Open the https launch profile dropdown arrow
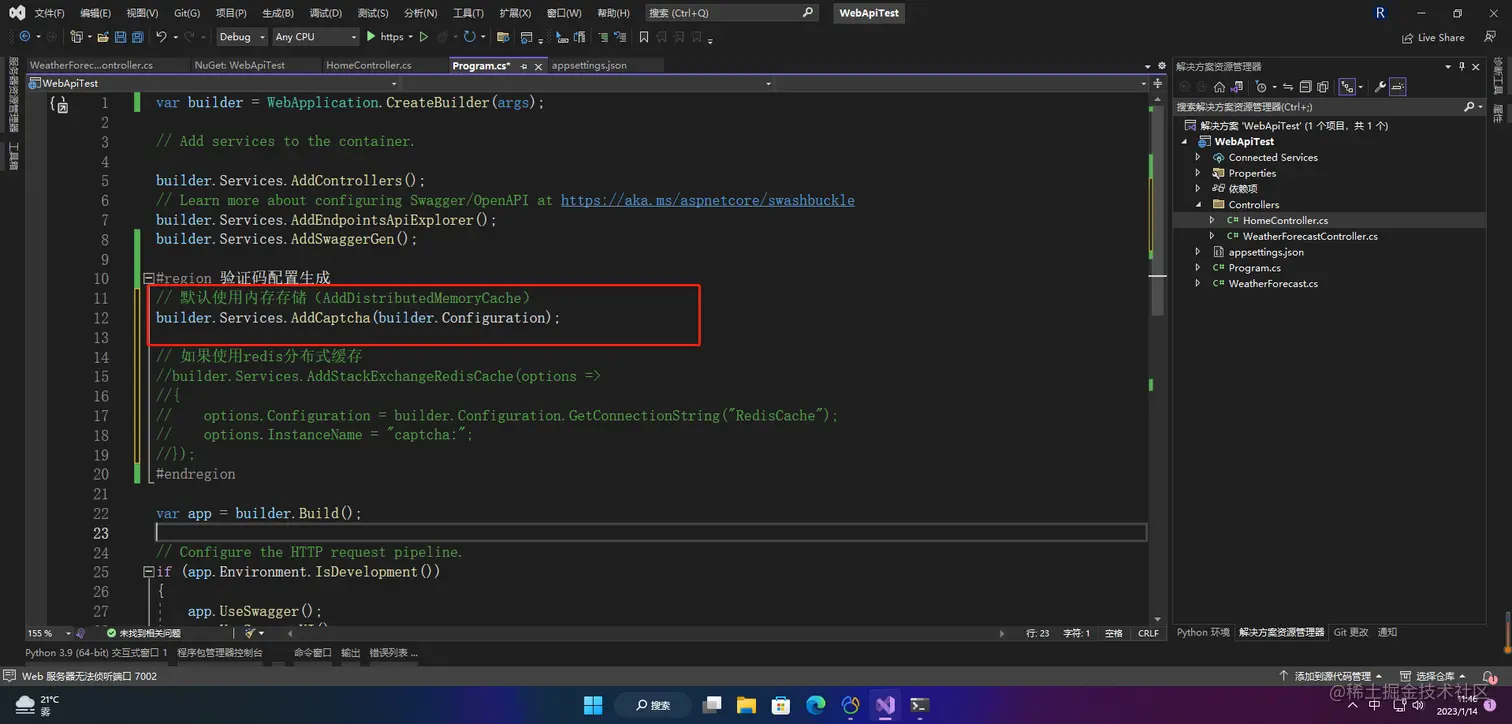This screenshot has height=724, width=1512. pyautogui.click(x=411, y=37)
